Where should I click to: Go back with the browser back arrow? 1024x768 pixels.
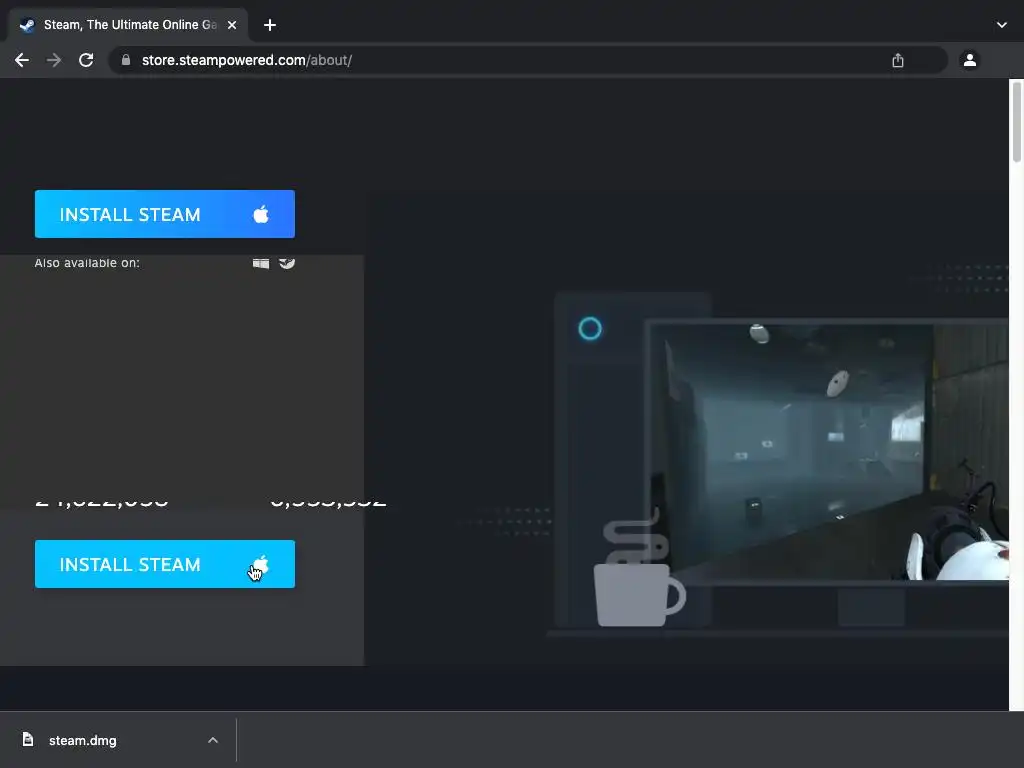click(22, 60)
